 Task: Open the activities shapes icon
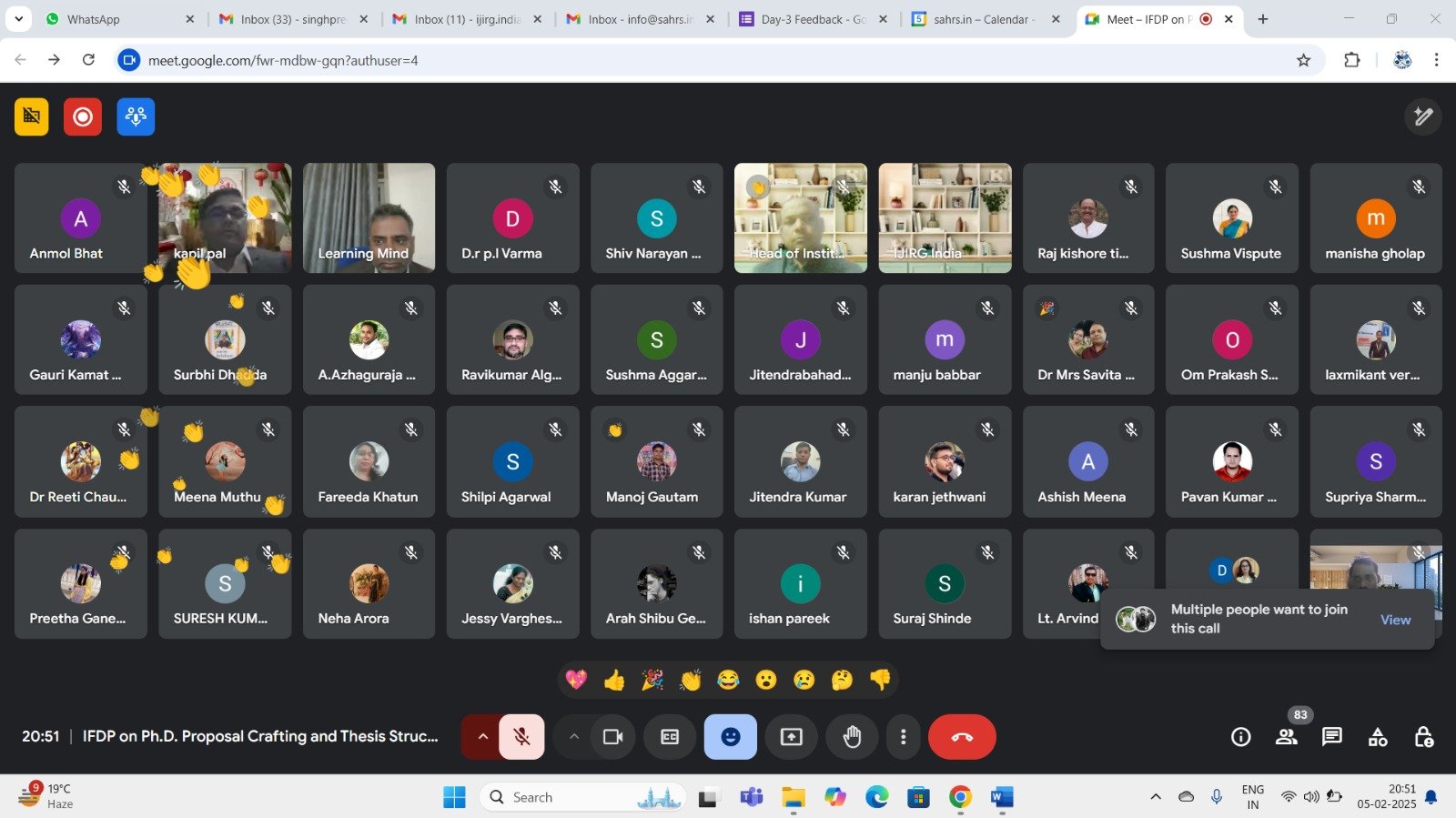1378,737
